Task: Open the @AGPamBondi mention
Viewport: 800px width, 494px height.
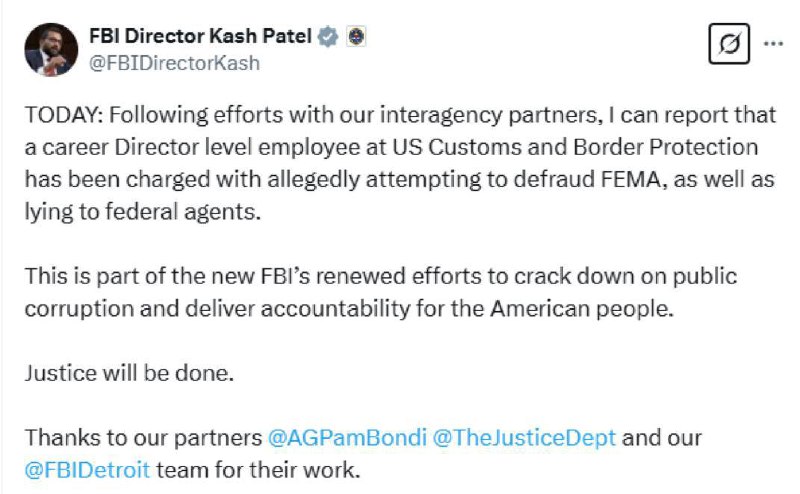Action: 347,438
